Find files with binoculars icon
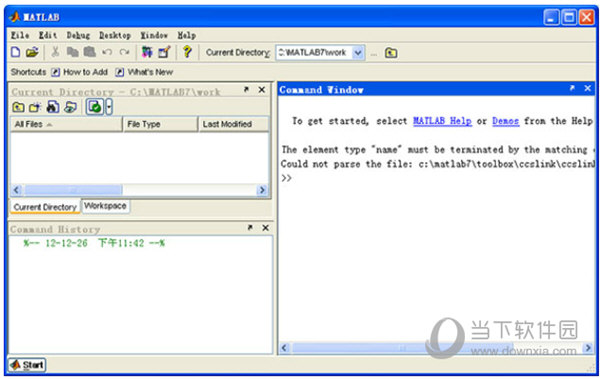This screenshot has width=600, height=379. pos(53,107)
